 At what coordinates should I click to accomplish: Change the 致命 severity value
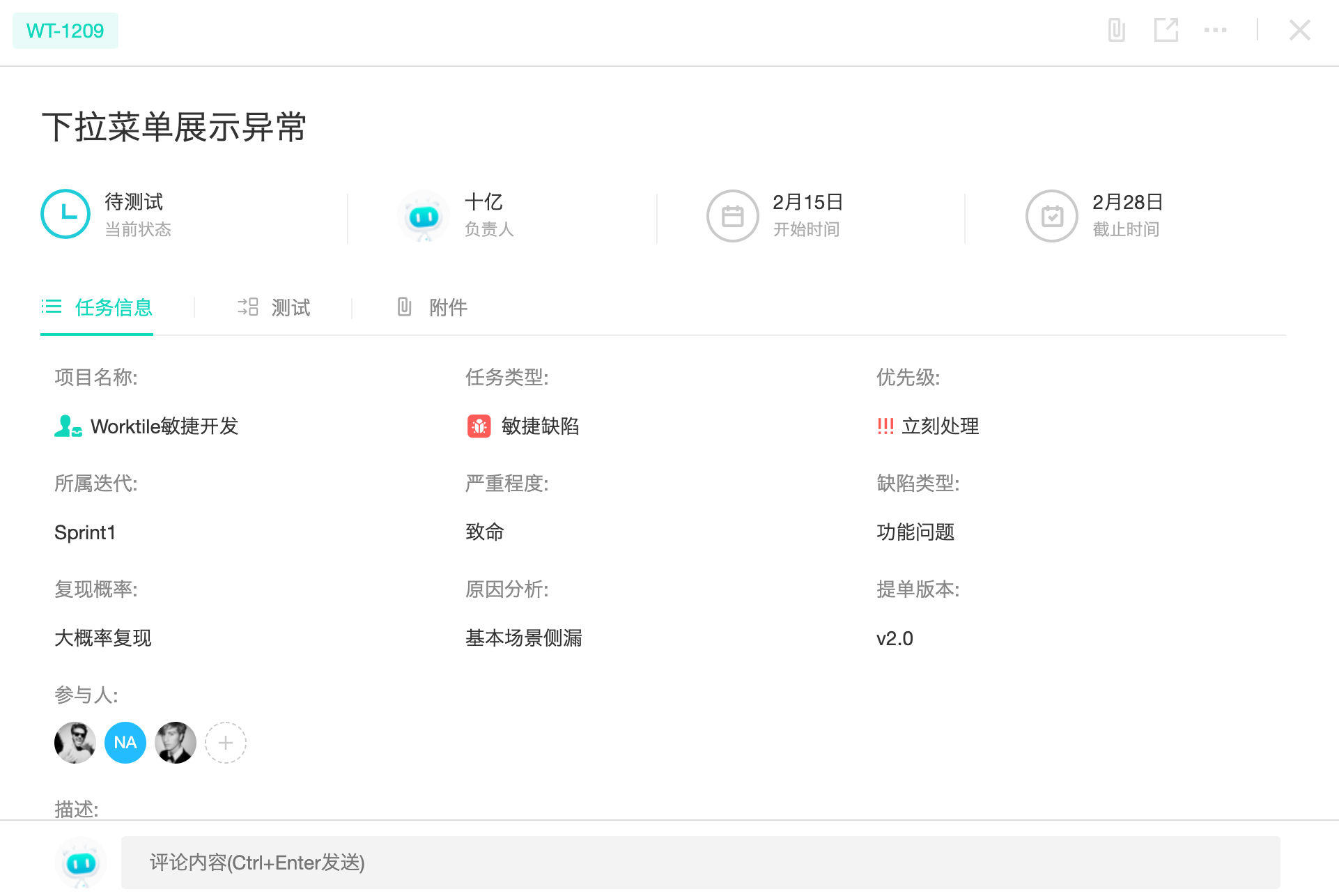point(485,532)
